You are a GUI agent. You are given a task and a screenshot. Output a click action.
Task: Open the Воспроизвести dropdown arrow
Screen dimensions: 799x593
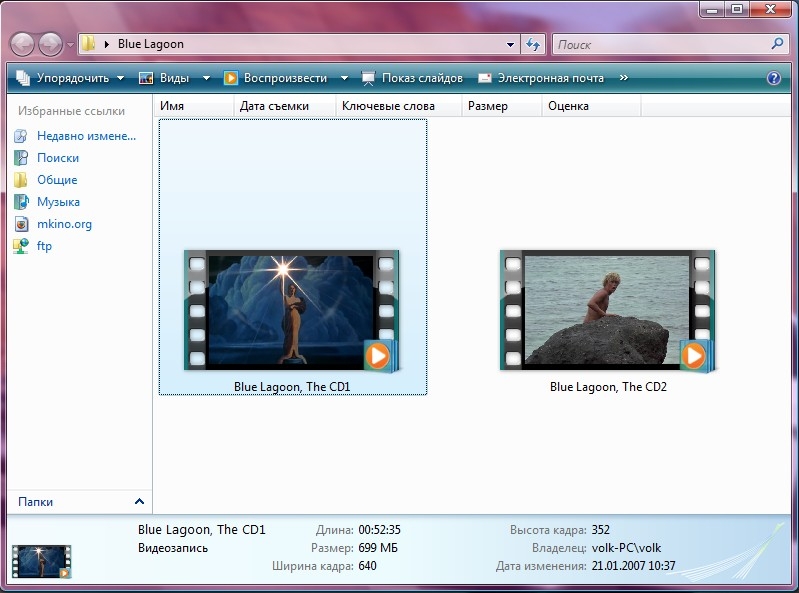(344, 78)
